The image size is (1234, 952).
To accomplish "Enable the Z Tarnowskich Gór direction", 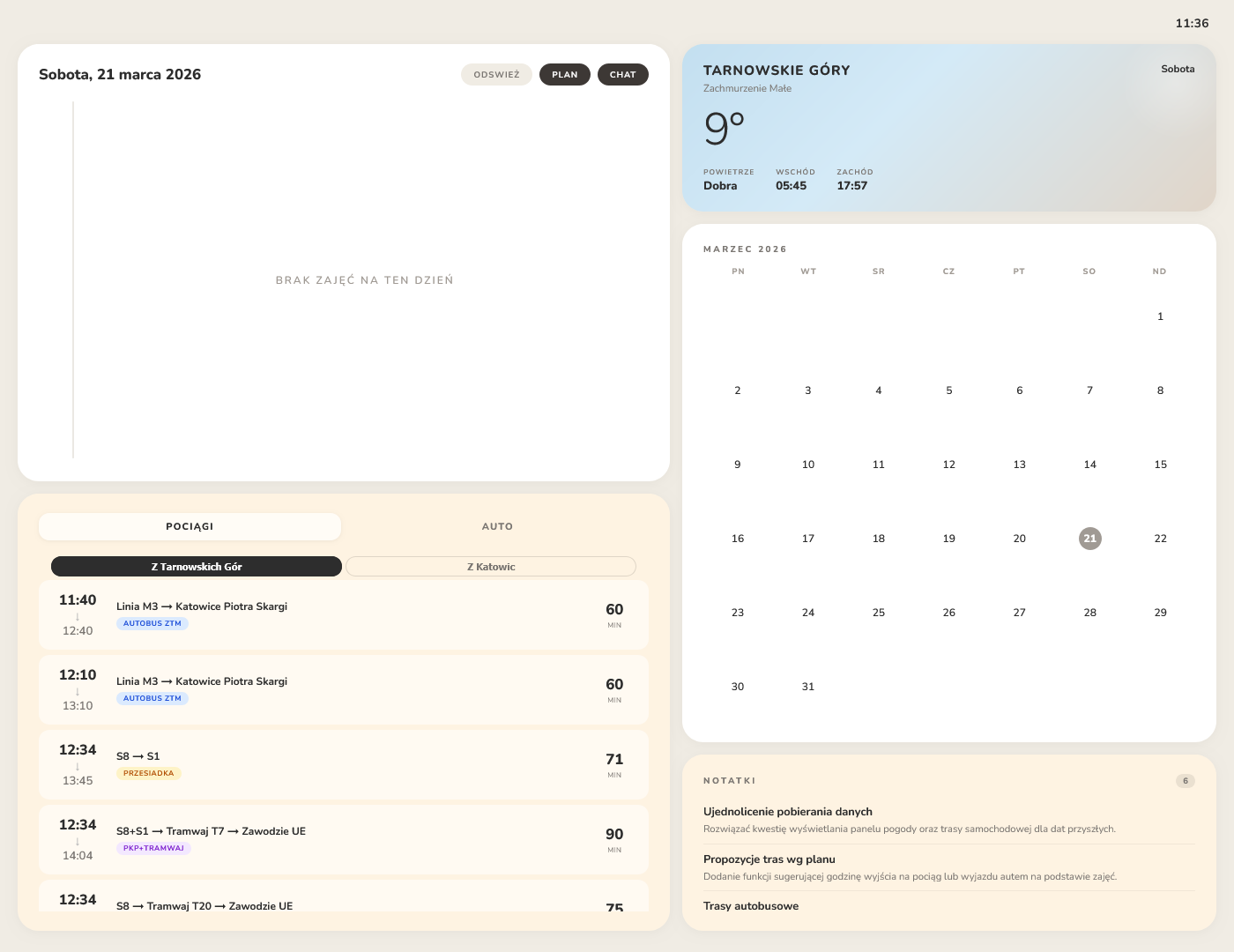I will point(196,566).
